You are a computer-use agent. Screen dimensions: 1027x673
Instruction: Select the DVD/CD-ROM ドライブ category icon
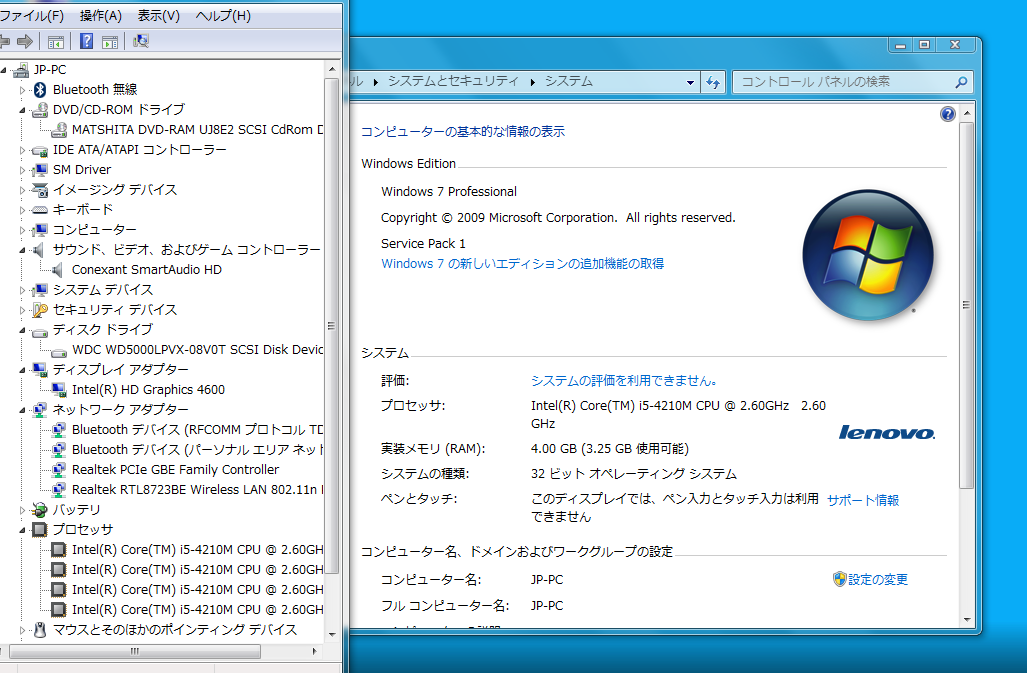(x=41, y=109)
